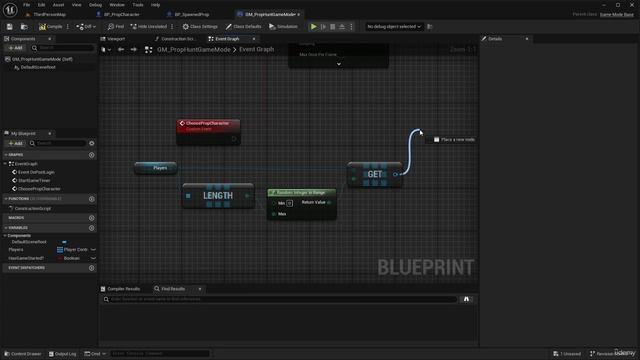Click the Find button in the toolbar
The height and width of the screenshot is (360, 640).
pos(116,27)
